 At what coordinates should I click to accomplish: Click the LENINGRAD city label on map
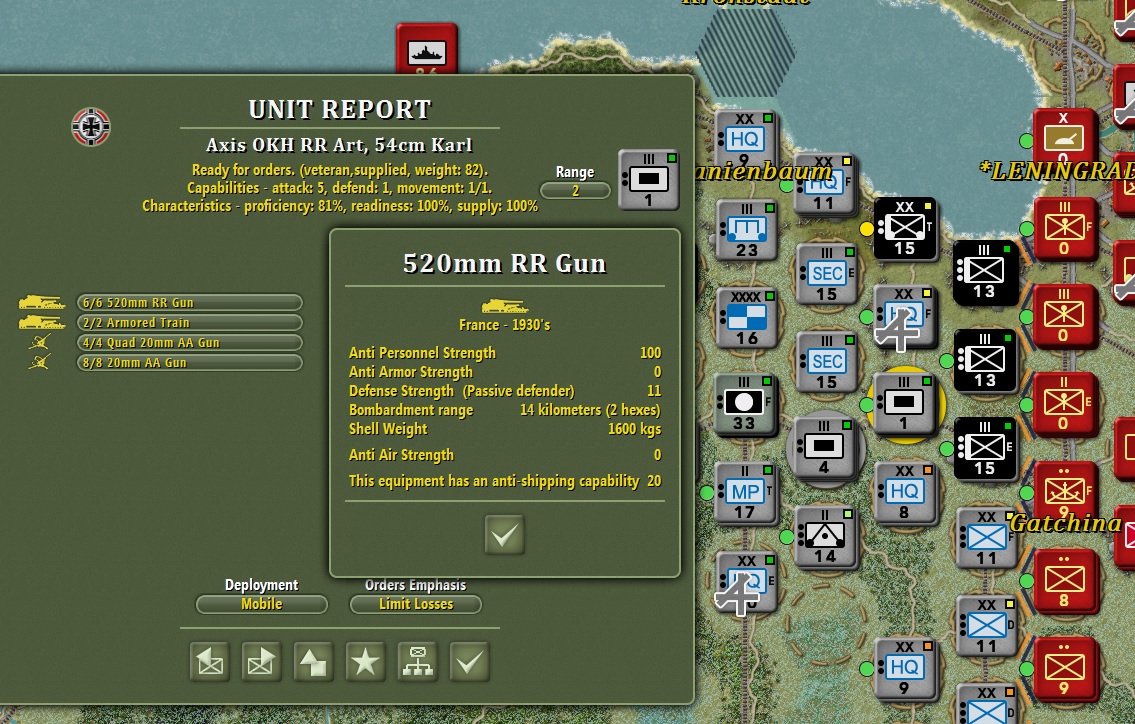[x=1055, y=171]
